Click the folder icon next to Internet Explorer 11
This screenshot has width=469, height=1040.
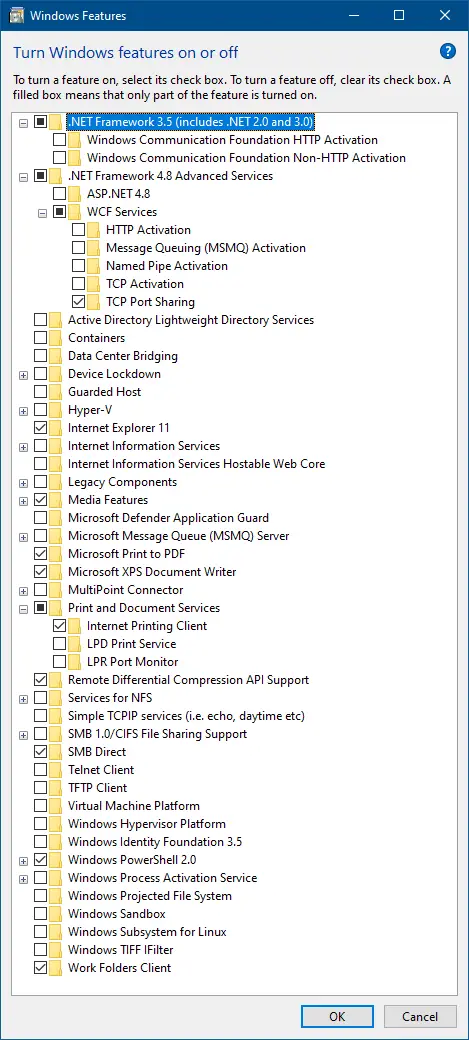56,428
